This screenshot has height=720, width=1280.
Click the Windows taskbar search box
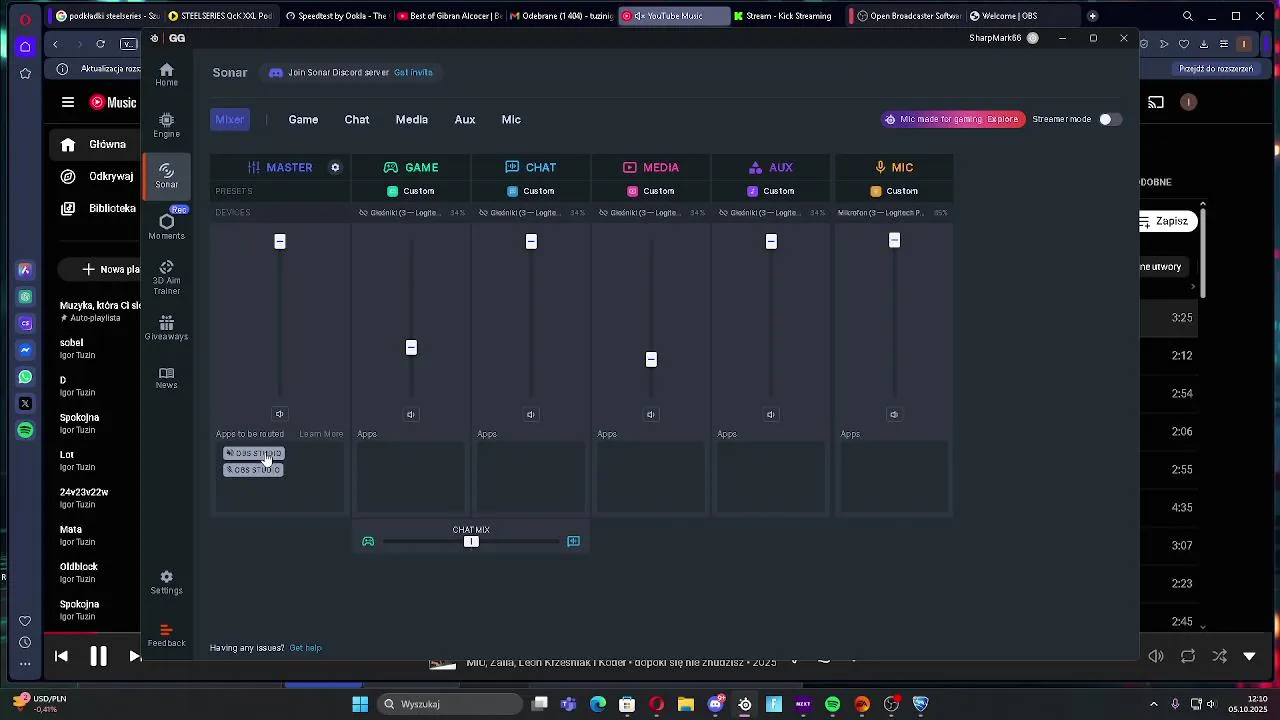click(450, 704)
